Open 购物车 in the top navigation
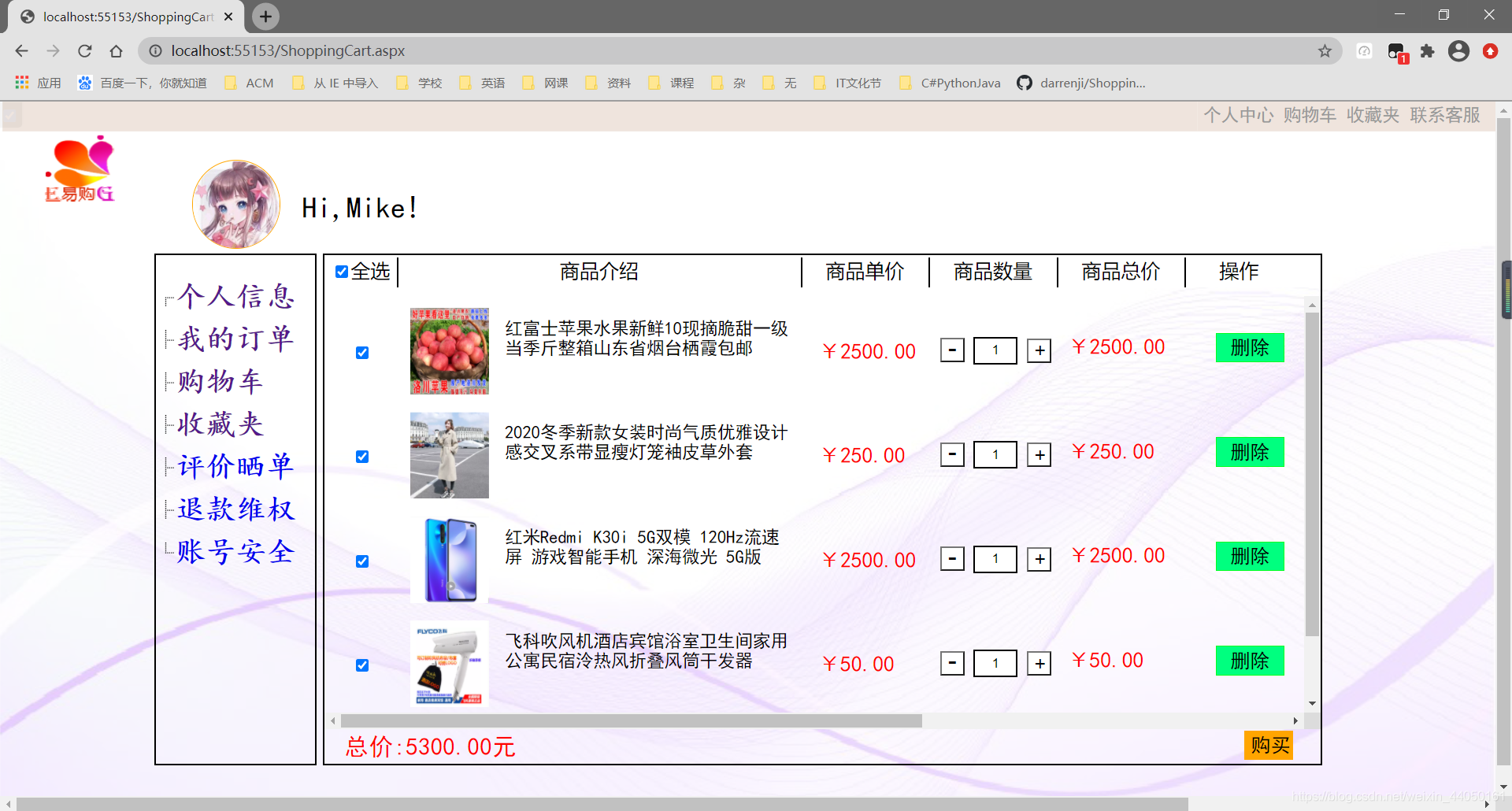1512x811 pixels. coord(1310,115)
